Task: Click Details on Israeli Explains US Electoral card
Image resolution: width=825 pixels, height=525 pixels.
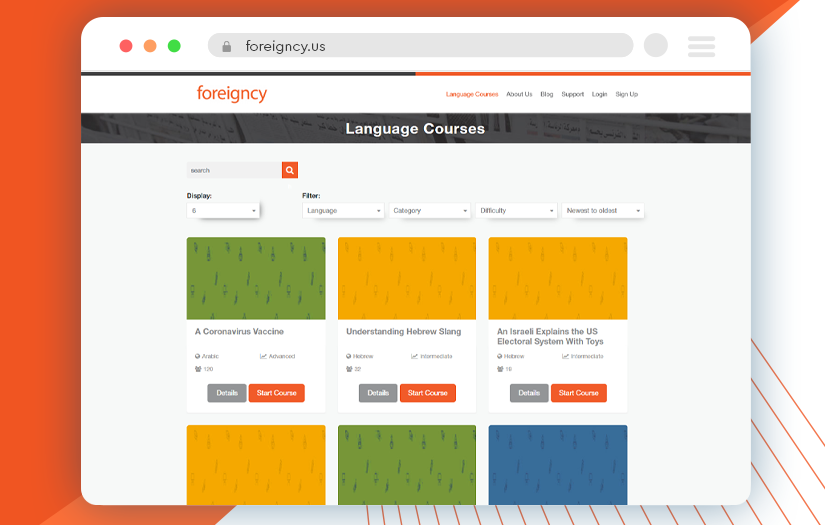Action: (x=529, y=393)
